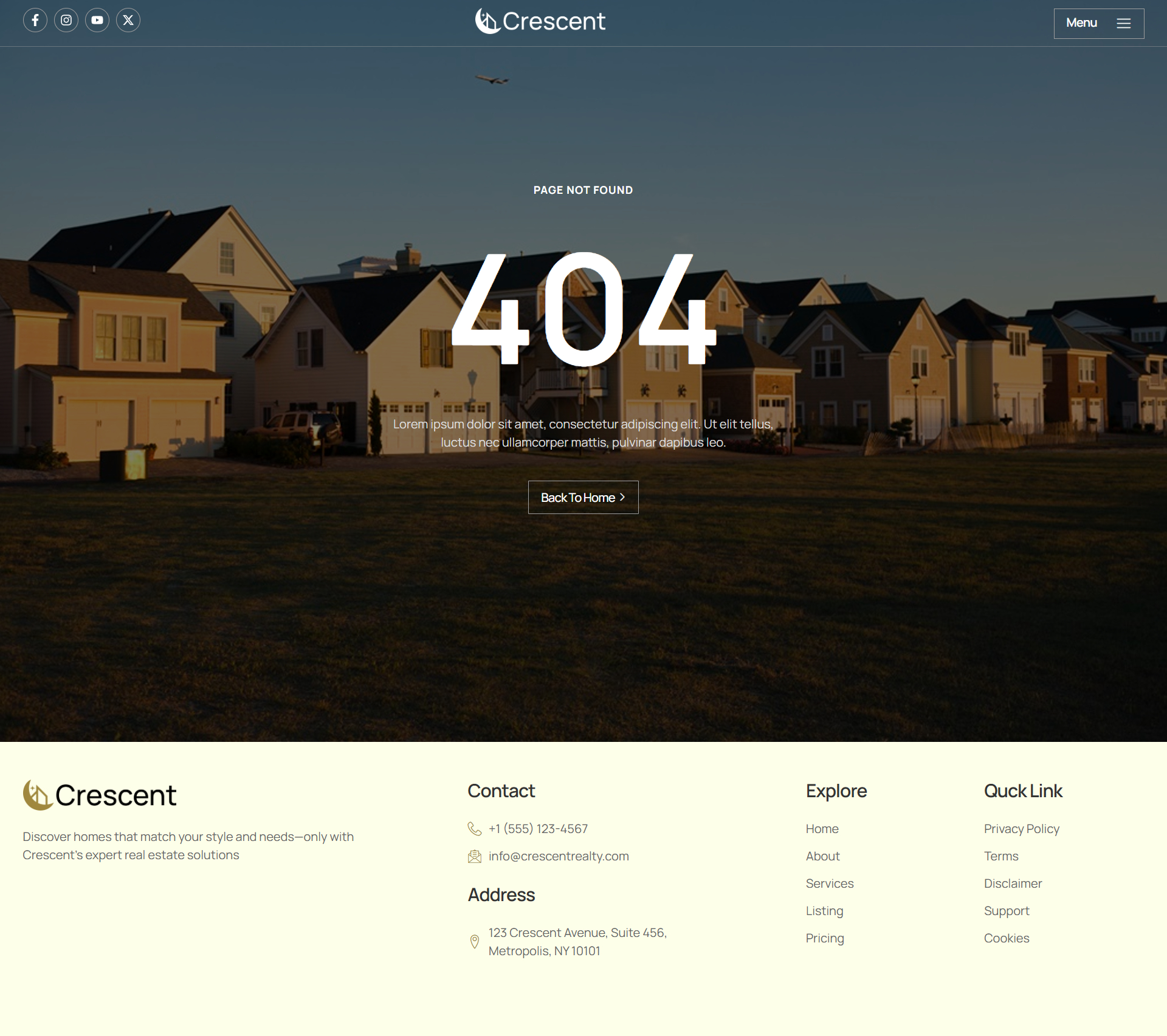Open the Listing link under Explore
1167x1036 pixels.
[824, 911]
